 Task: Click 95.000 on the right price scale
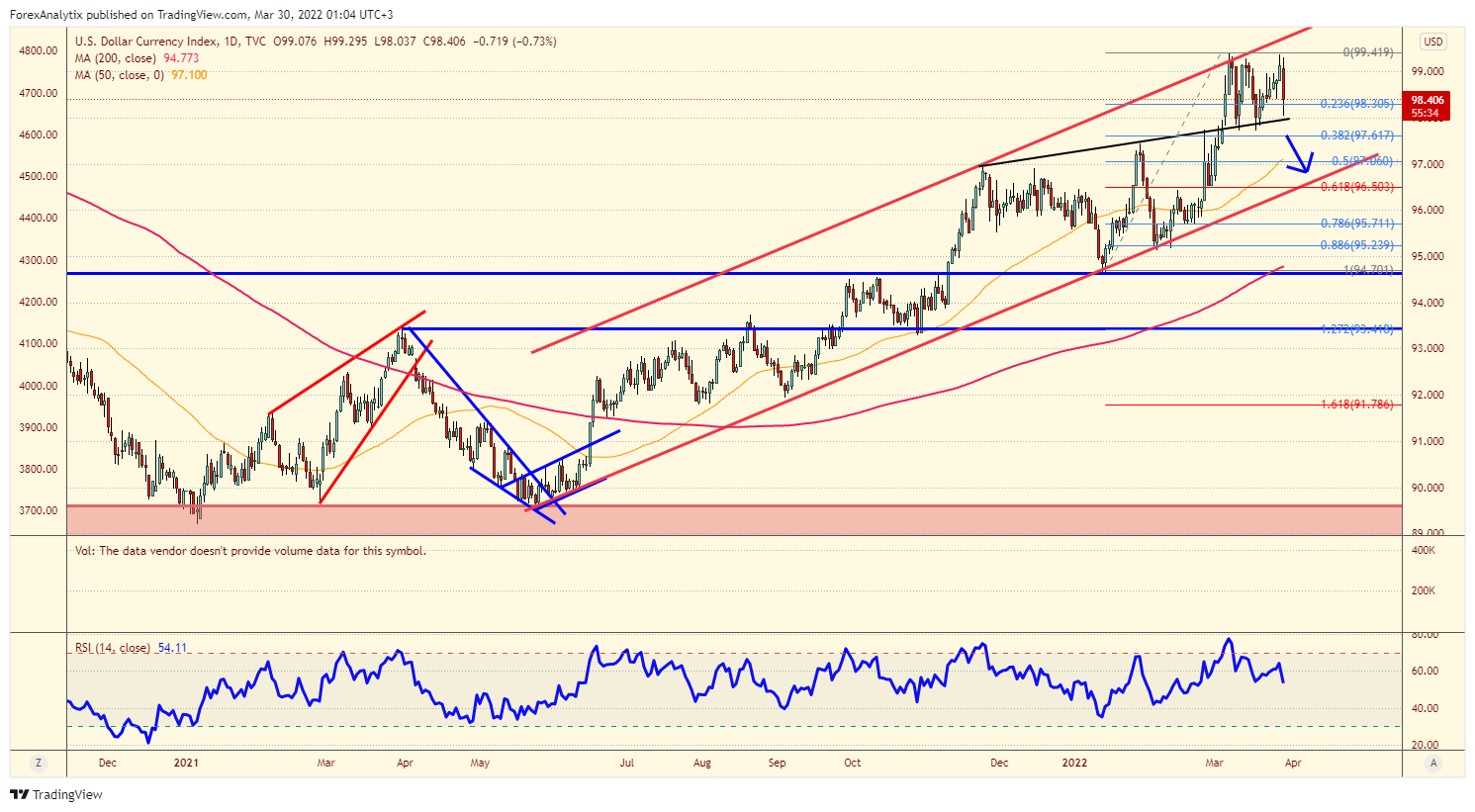click(x=1428, y=256)
